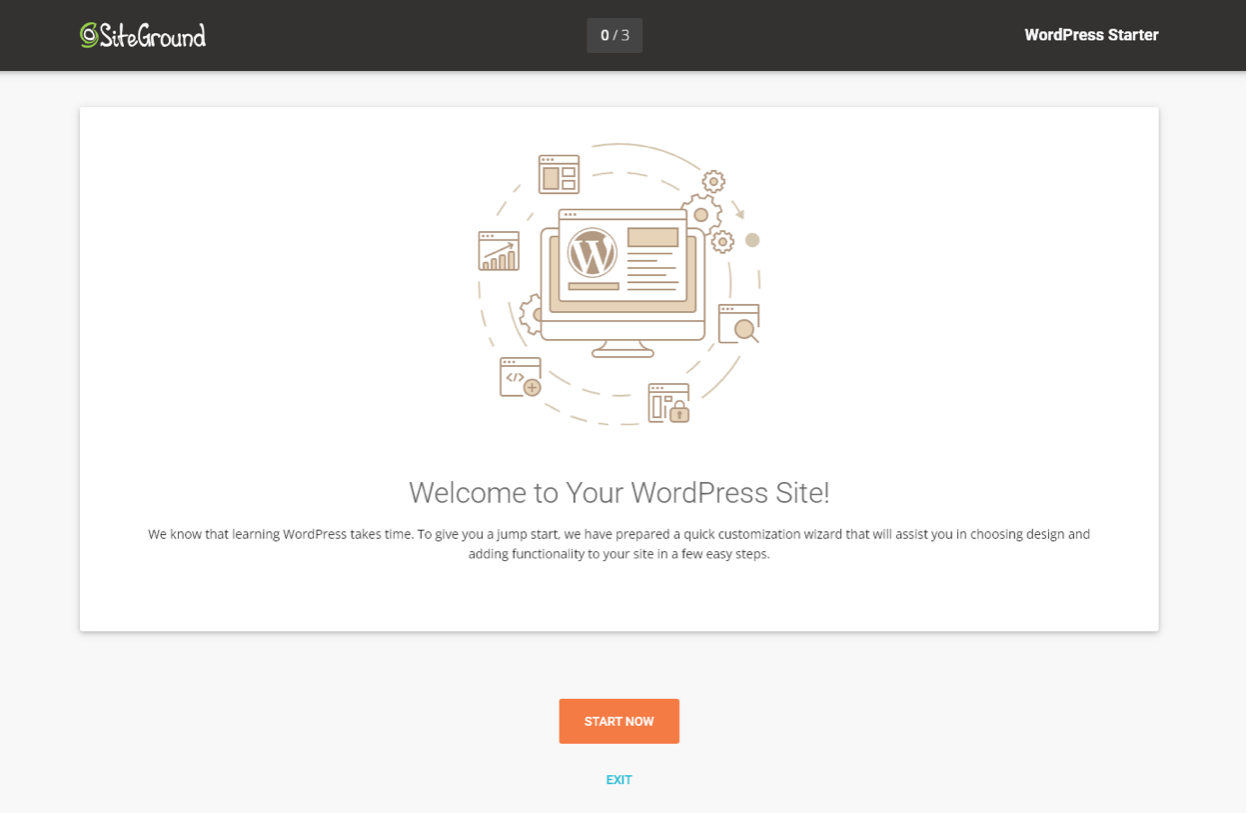Click the dark top navigation bar

tap(400, 35)
